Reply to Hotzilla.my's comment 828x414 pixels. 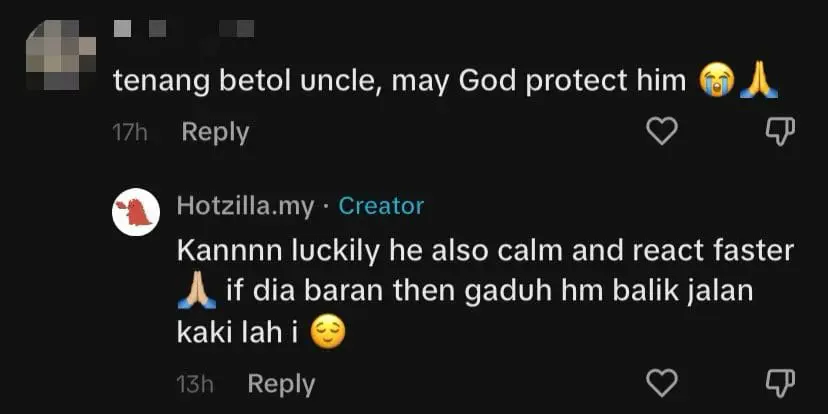(x=281, y=383)
